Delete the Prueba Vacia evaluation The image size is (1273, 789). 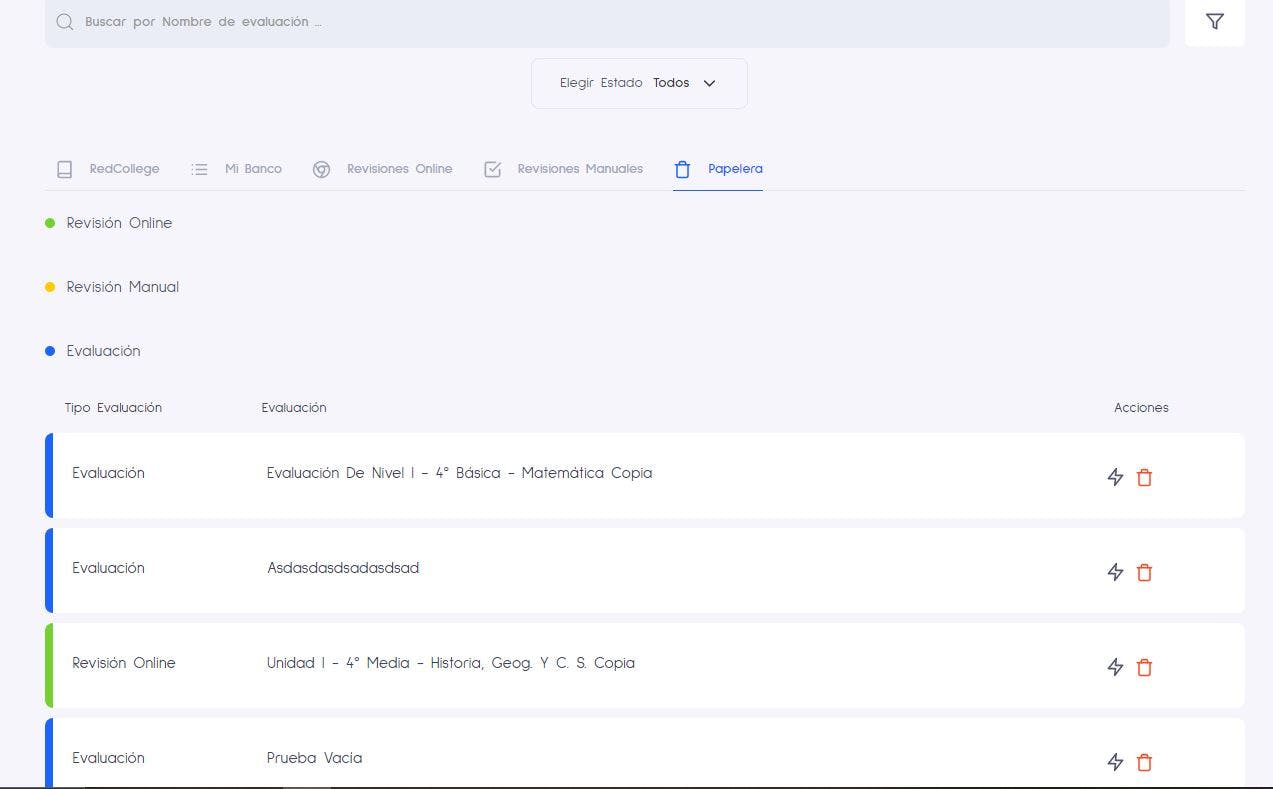1144,762
